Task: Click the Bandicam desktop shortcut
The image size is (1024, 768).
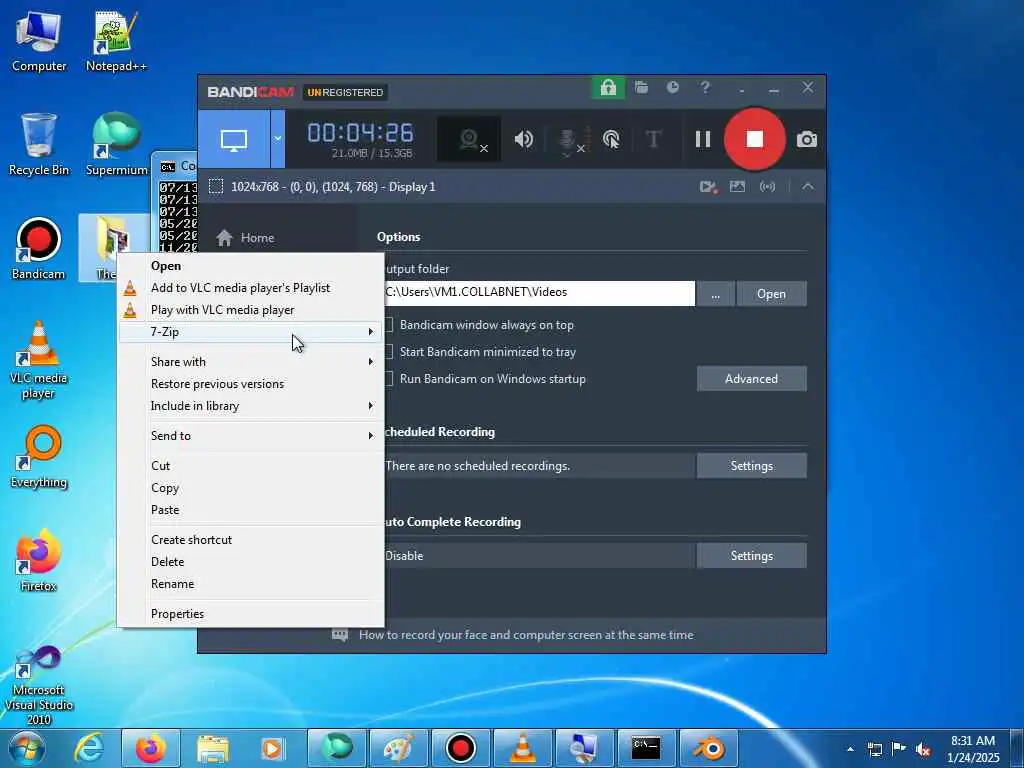Action: click(x=39, y=249)
